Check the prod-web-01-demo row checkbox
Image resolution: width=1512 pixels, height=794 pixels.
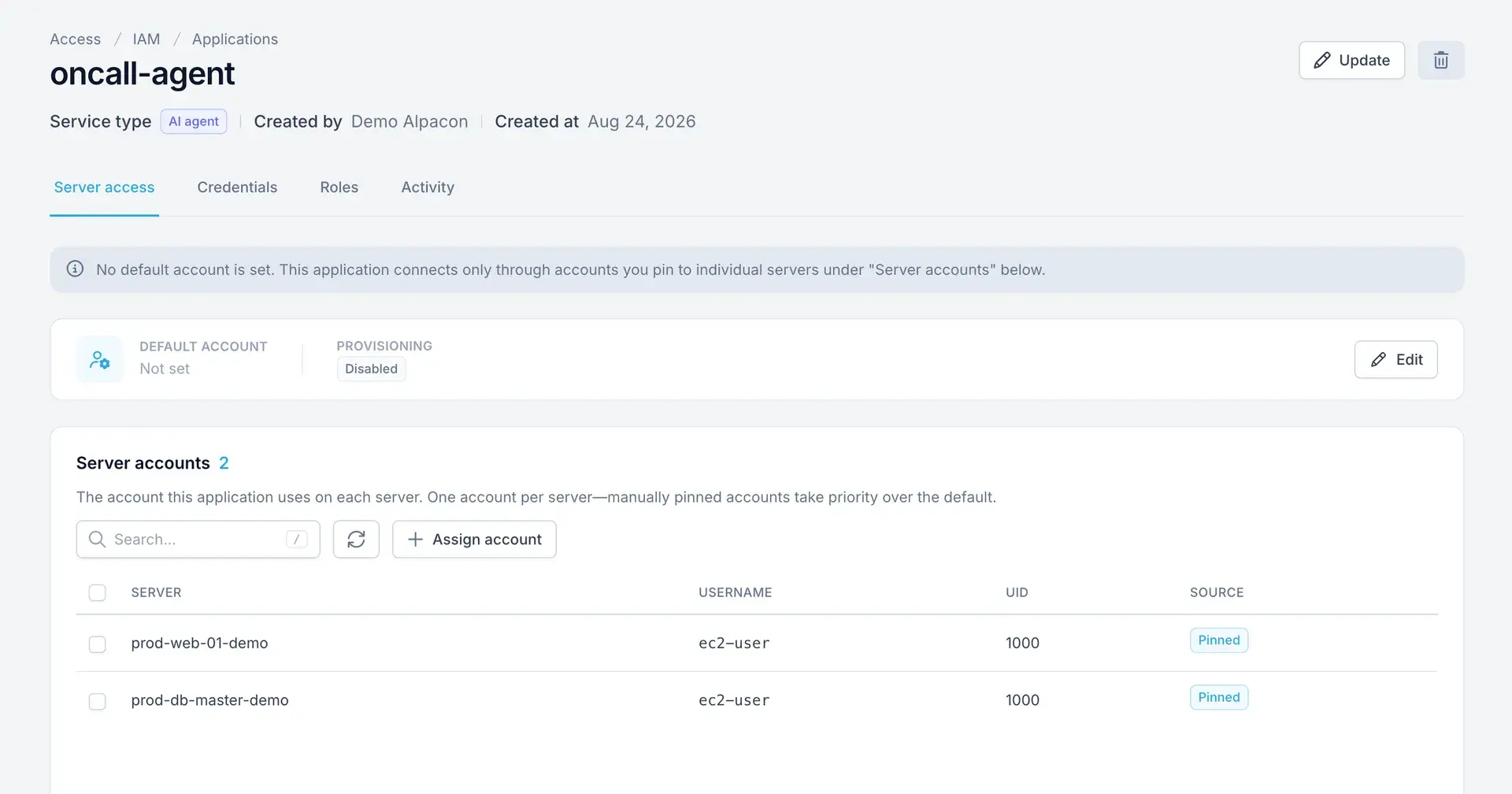point(98,644)
